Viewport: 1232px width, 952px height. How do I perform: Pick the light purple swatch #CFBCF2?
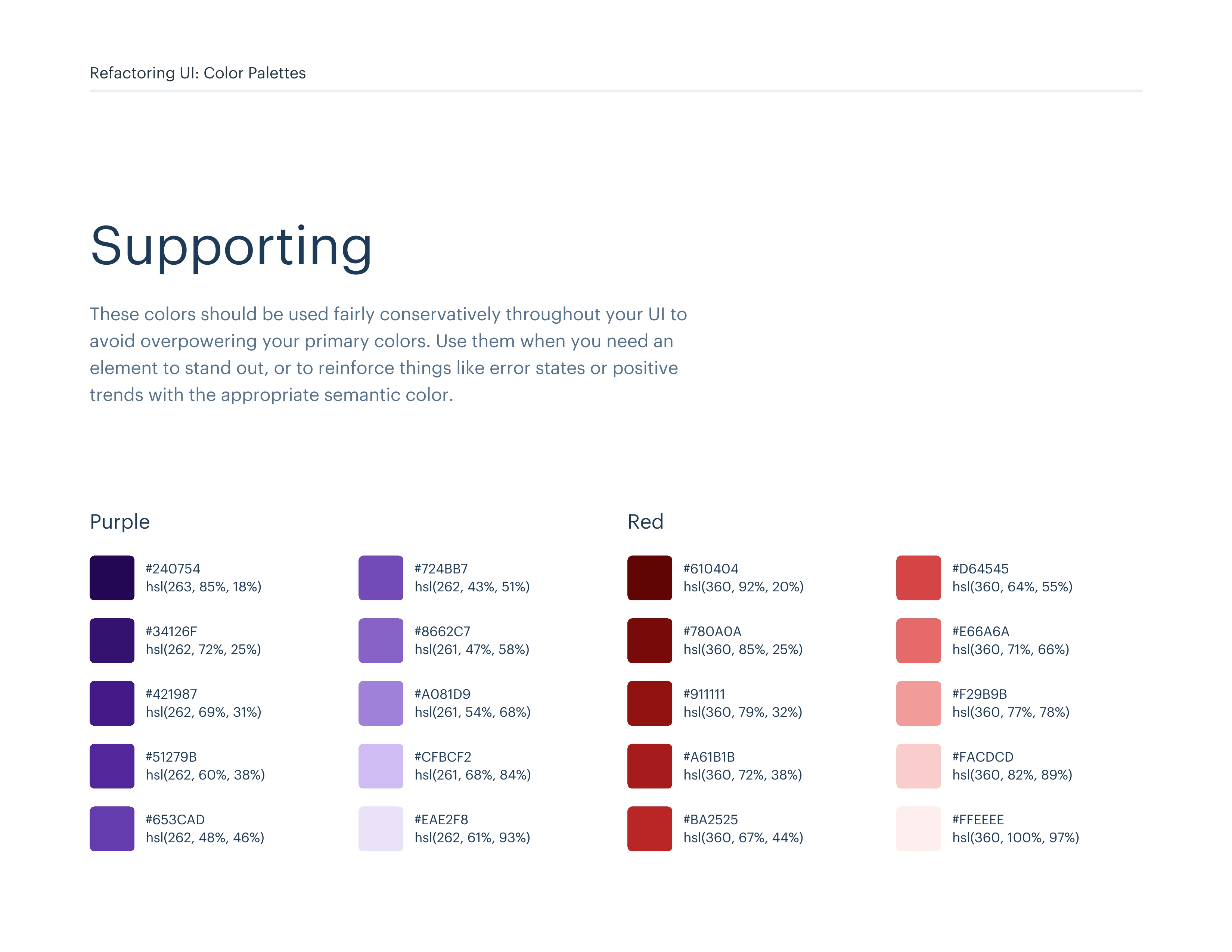click(x=381, y=765)
